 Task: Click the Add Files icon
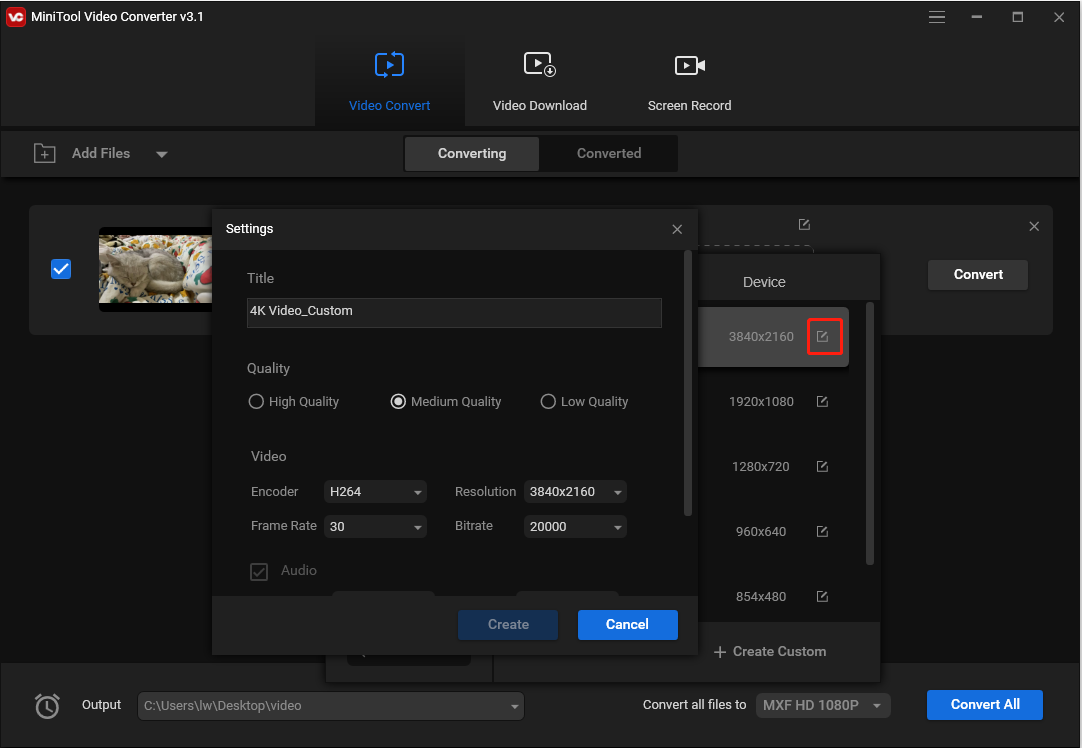44,153
